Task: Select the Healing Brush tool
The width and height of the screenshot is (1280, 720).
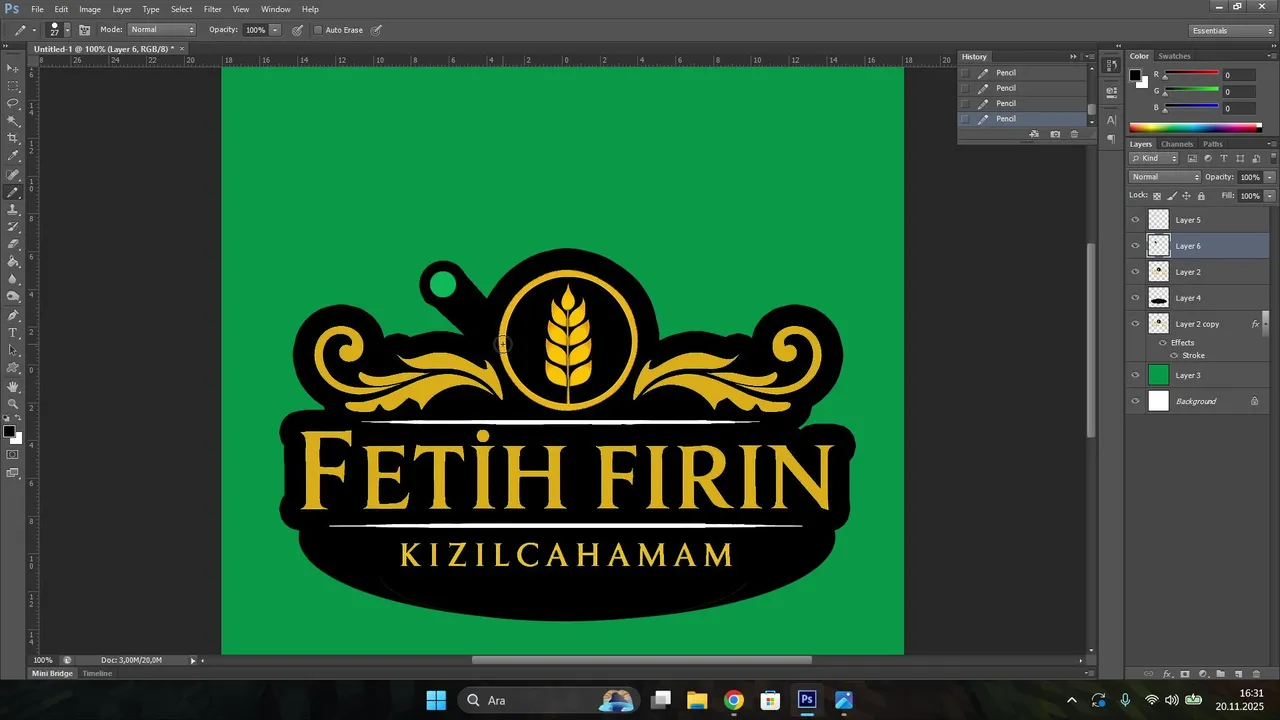Action: click(x=13, y=175)
